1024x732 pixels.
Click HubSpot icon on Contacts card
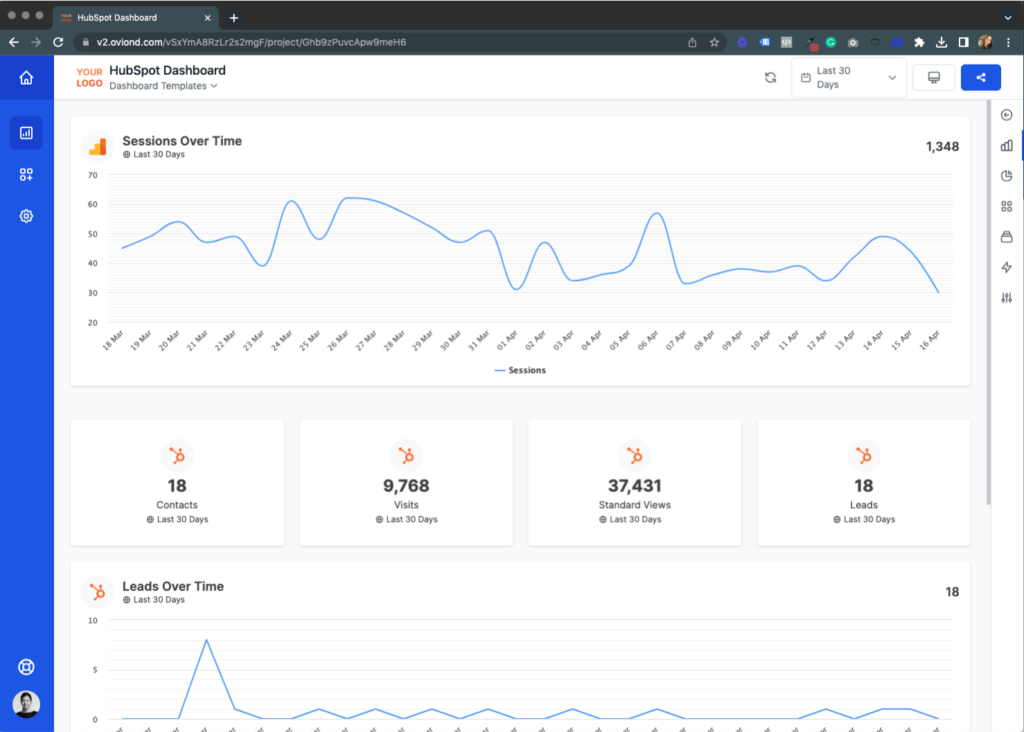177,455
